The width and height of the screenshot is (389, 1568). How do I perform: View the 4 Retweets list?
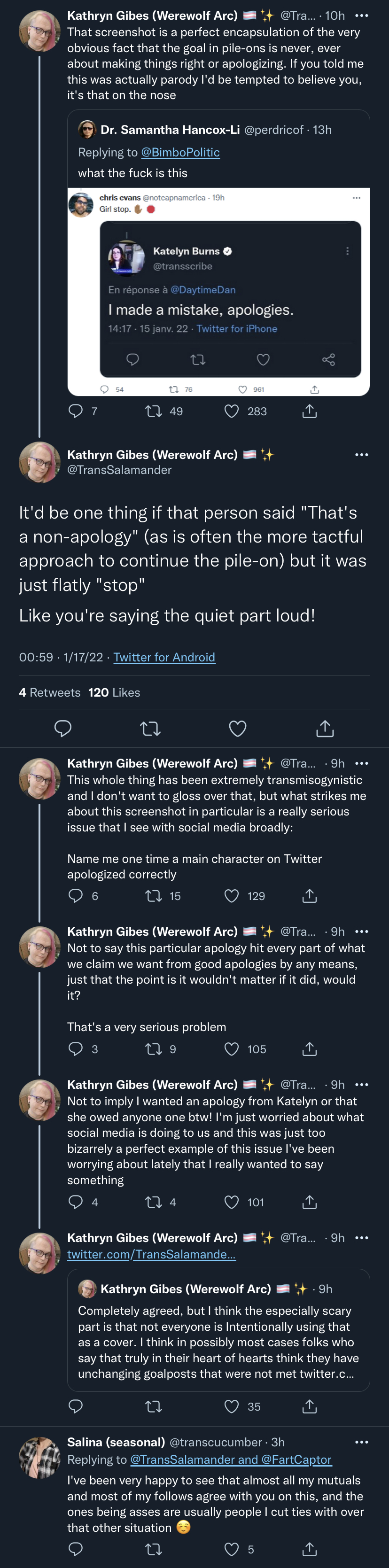(x=49, y=693)
